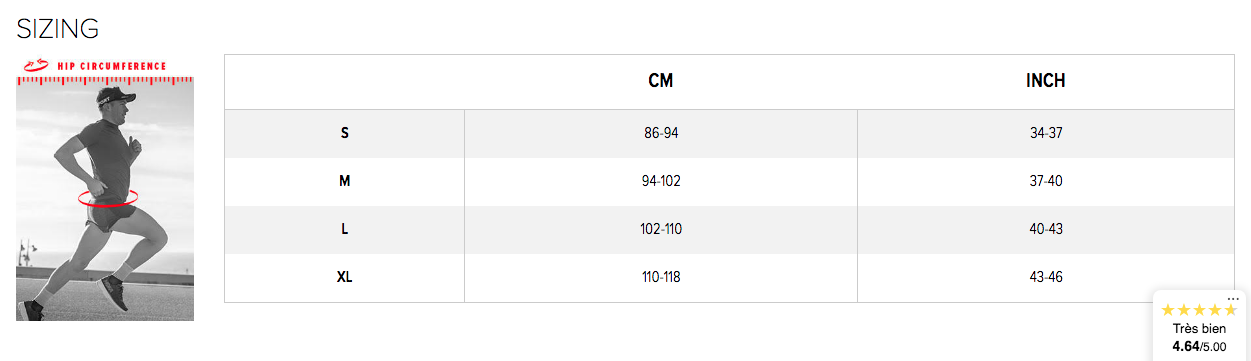Select the INCH column header
This screenshot has width=1251, height=361.
click(1046, 81)
